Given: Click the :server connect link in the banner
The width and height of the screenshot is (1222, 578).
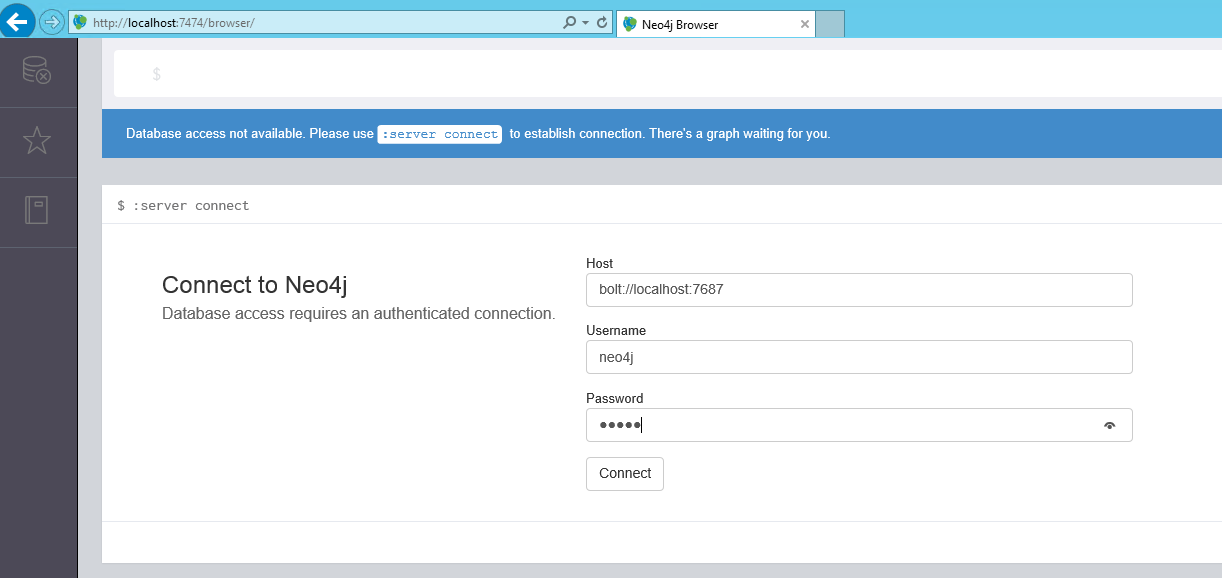Looking at the screenshot, I should click(x=439, y=134).
